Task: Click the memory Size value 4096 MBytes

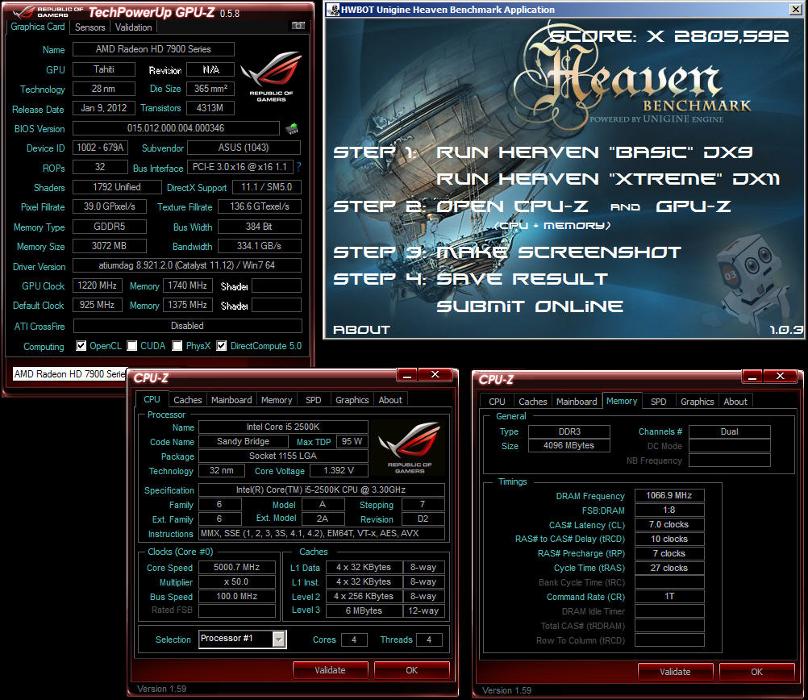Action: pyautogui.click(x=569, y=445)
